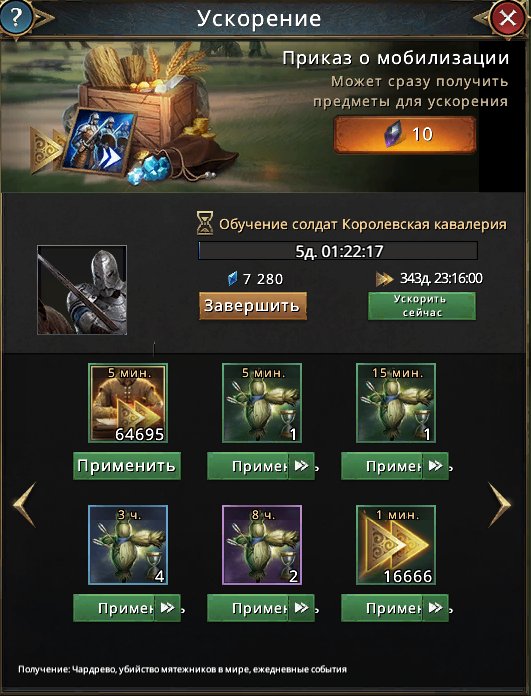531x696 pixels.
Task: Click the training progress bar timer
Action: pyautogui.click(x=338, y=251)
